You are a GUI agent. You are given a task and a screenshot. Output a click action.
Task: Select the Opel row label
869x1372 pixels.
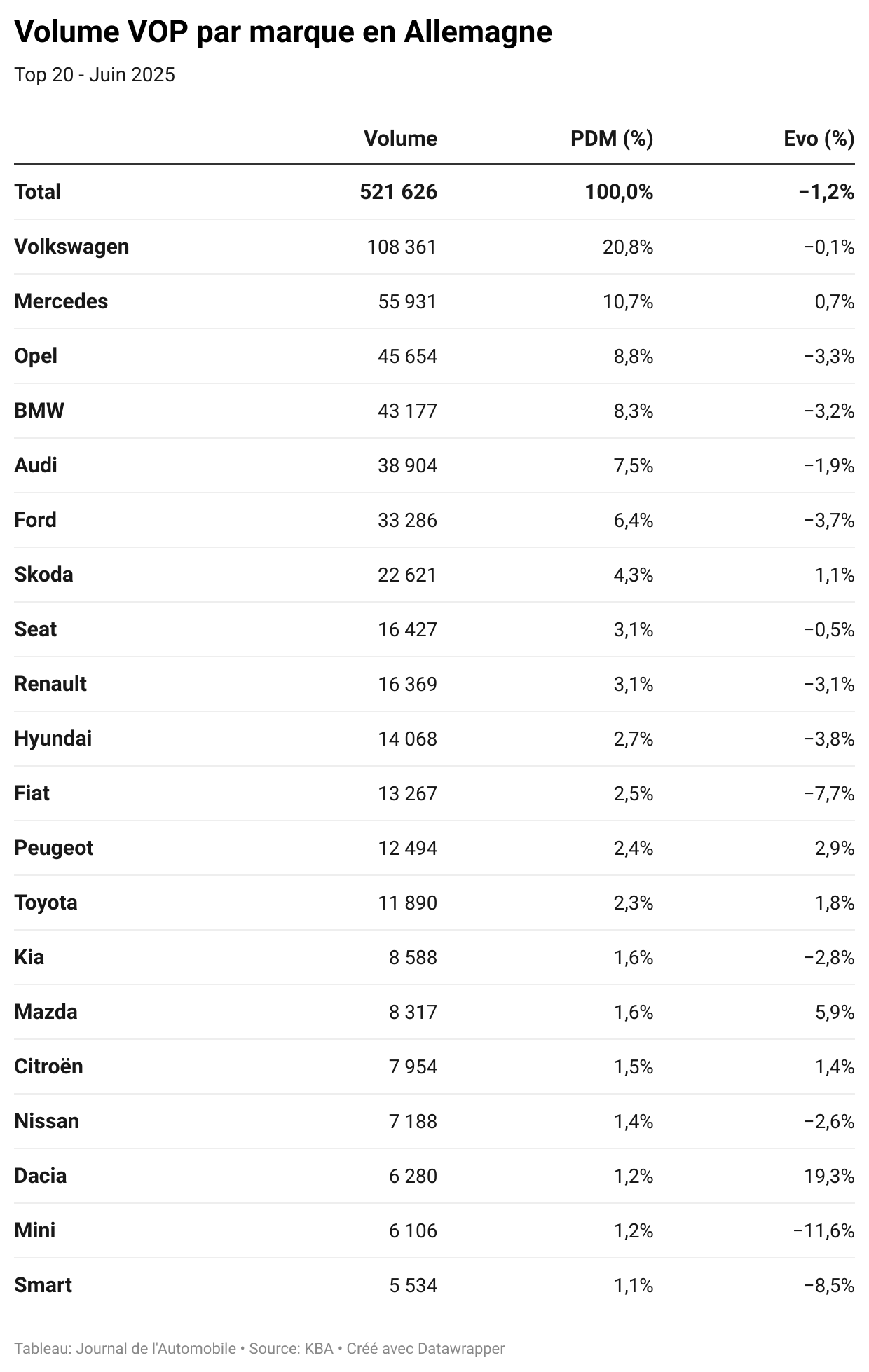pos(36,356)
